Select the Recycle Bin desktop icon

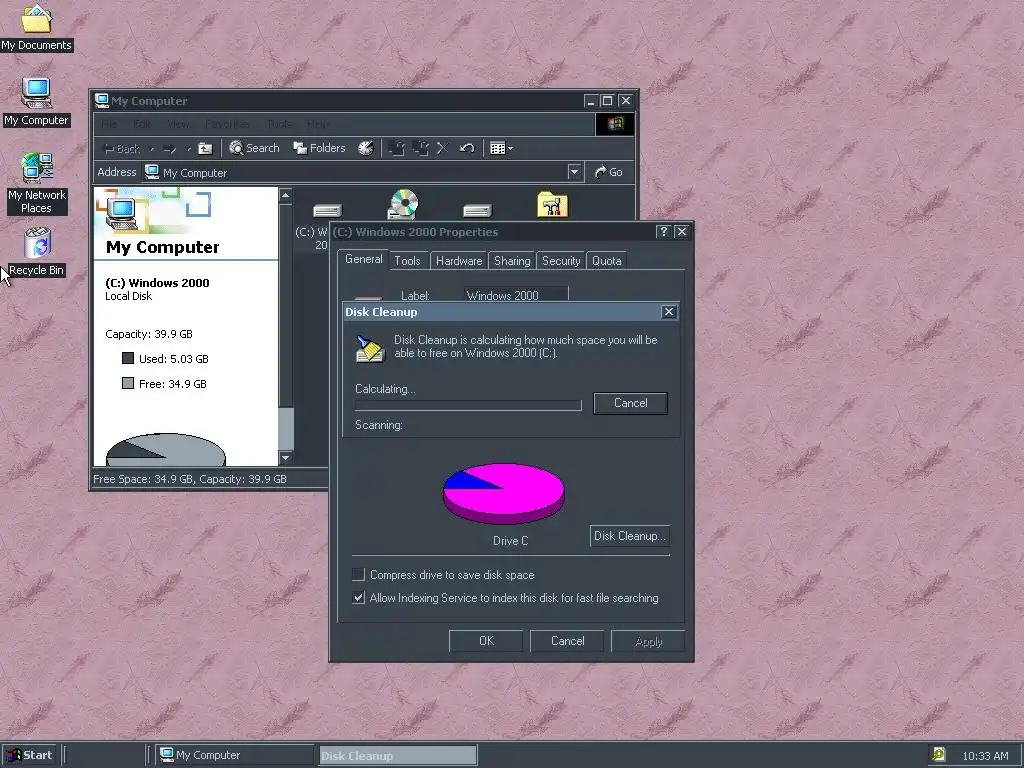[x=37, y=252]
